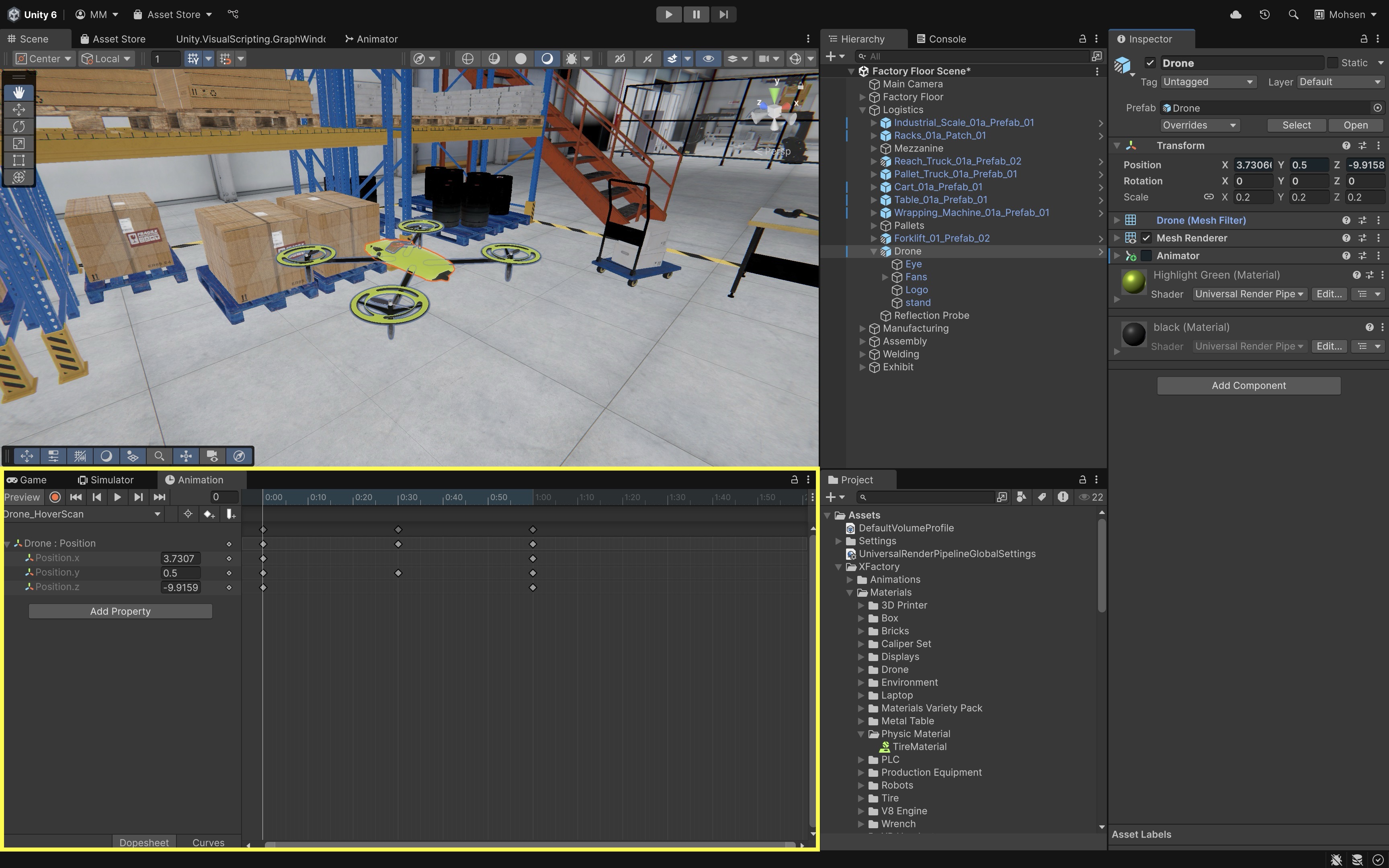The image size is (1389, 868).
Task: Expand the Manufacturing hierarchy item
Action: point(862,328)
